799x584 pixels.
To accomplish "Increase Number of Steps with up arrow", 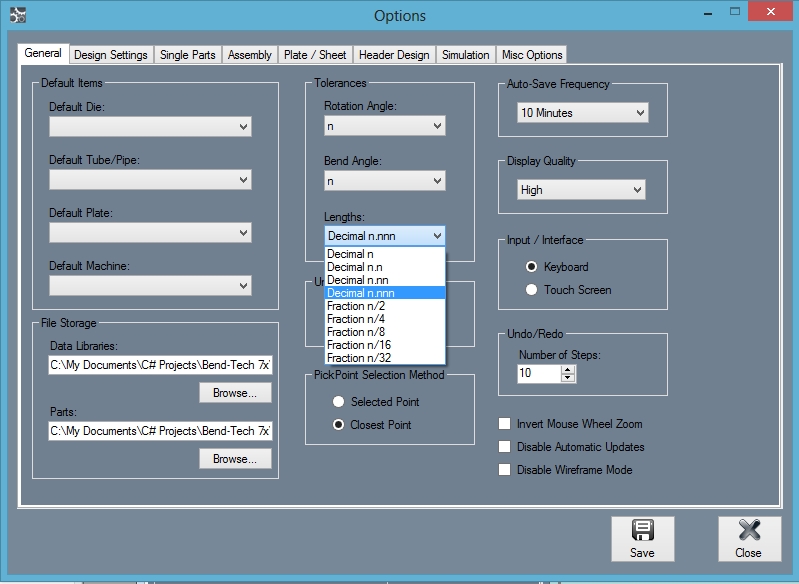I will click(x=569, y=369).
